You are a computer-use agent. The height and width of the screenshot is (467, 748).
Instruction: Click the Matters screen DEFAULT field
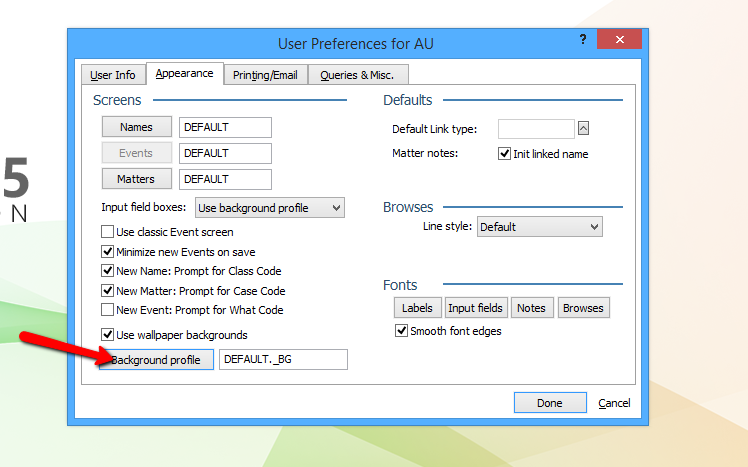225,179
